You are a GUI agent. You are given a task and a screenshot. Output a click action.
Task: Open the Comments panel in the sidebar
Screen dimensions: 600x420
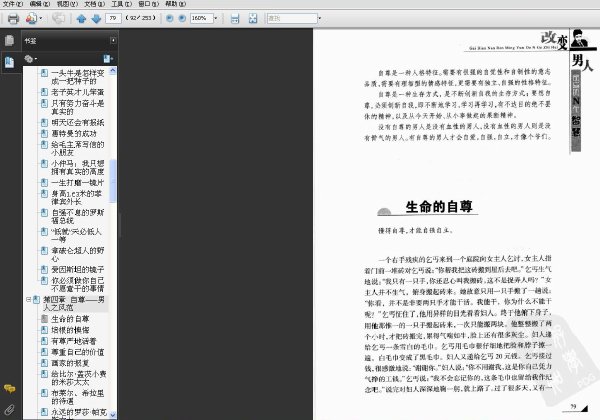(x=9, y=389)
